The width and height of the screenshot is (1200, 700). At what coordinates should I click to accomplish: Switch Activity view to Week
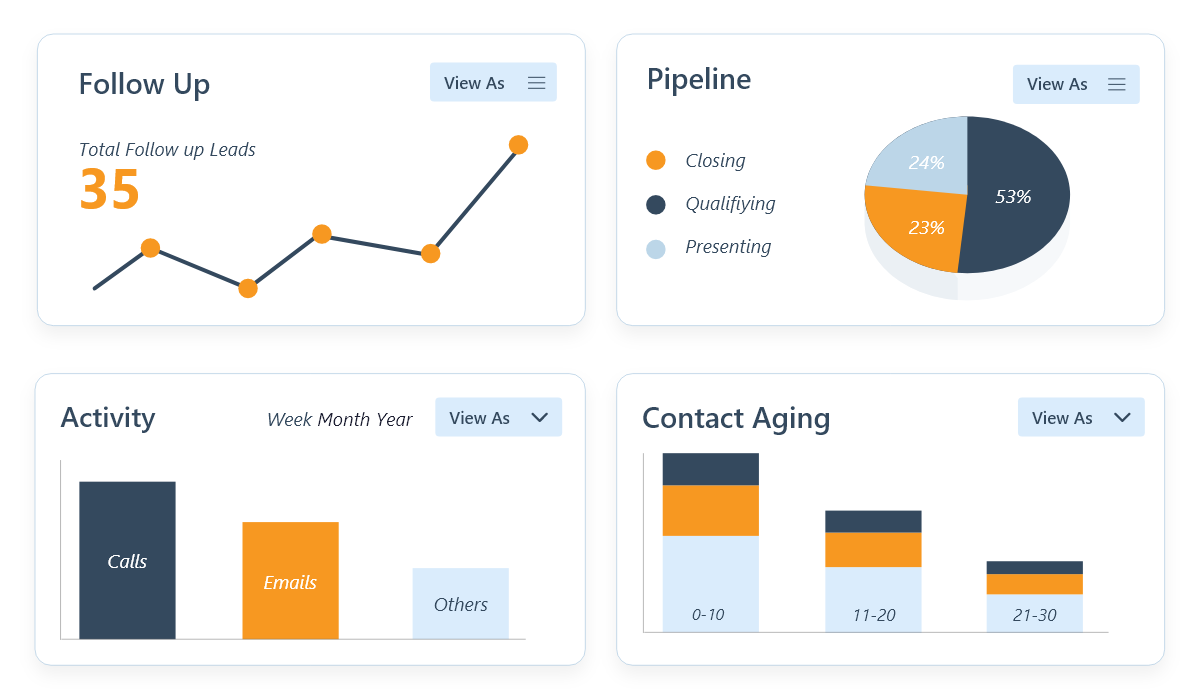tap(289, 420)
